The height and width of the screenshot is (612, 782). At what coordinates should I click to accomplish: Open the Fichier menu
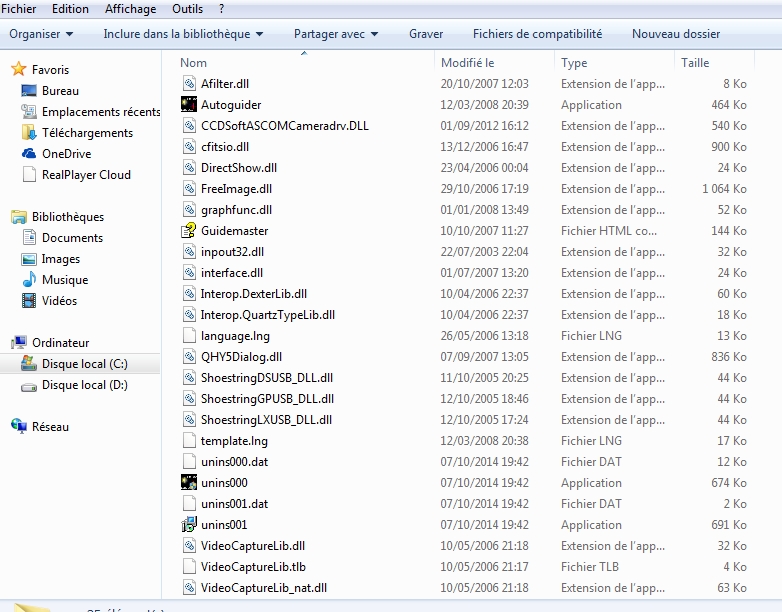coord(18,8)
